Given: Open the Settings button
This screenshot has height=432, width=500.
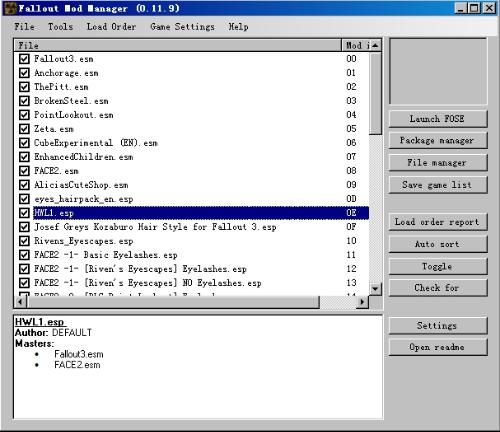Looking at the screenshot, I should point(438,326).
